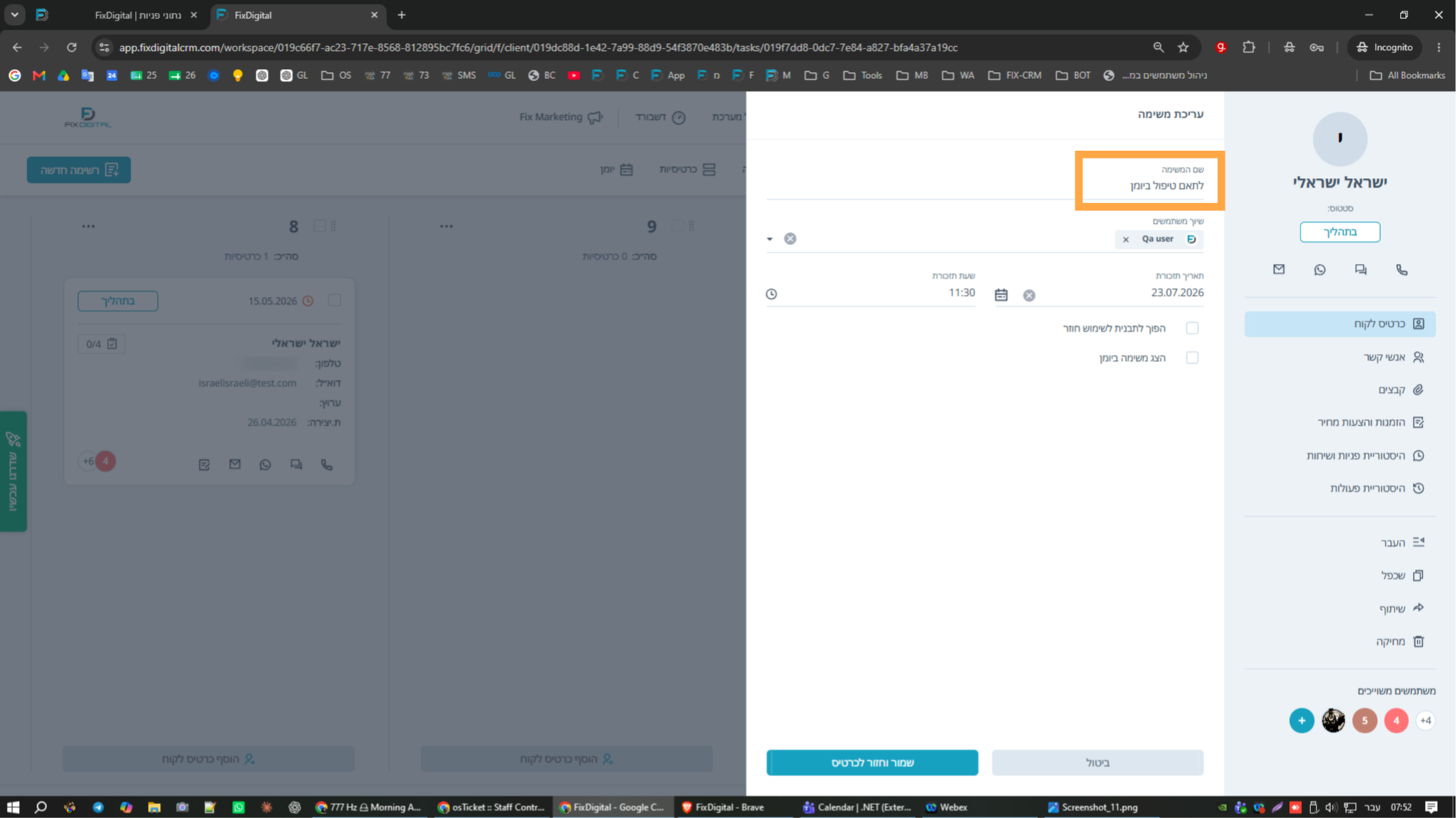Open the three-dots menu of column 9
The height and width of the screenshot is (818, 1456).
pyautogui.click(x=447, y=226)
